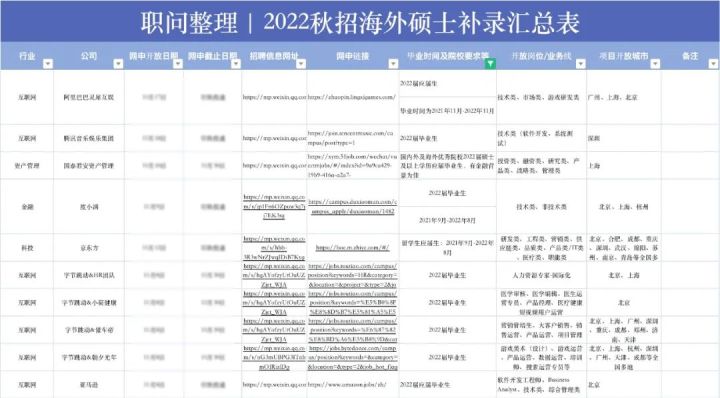Select the 北京、上海 city cell for HR团队
This screenshot has height=398, width=720.
pyautogui.click(x=624, y=275)
